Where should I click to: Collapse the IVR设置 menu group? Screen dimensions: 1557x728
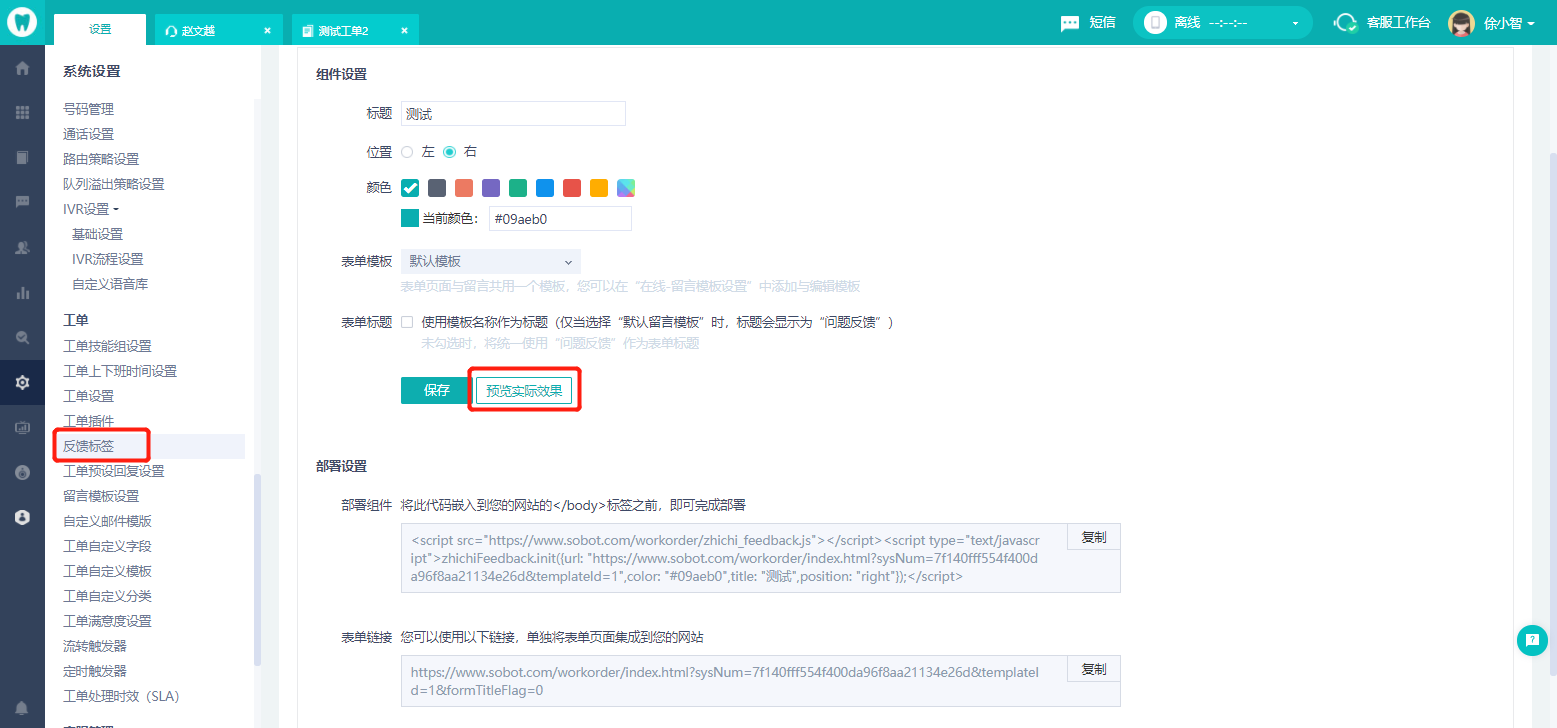coord(91,209)
